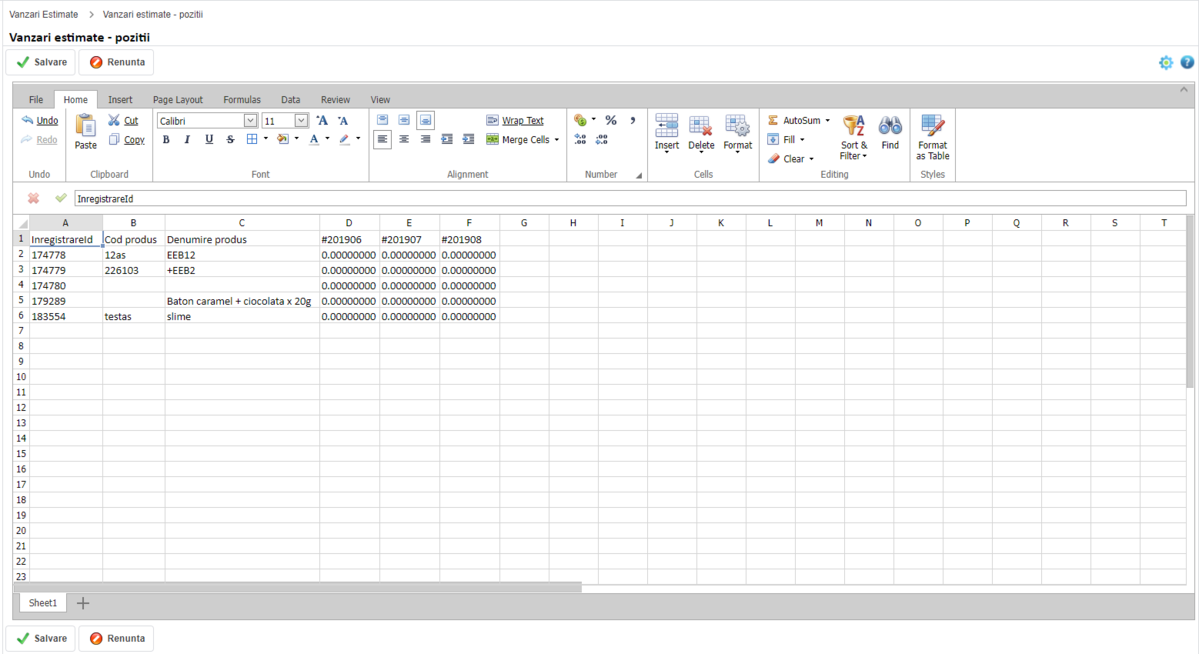Open the font size 11 dropdown
The width and height of the screenshot is (1199, 654).
point(301,120)
